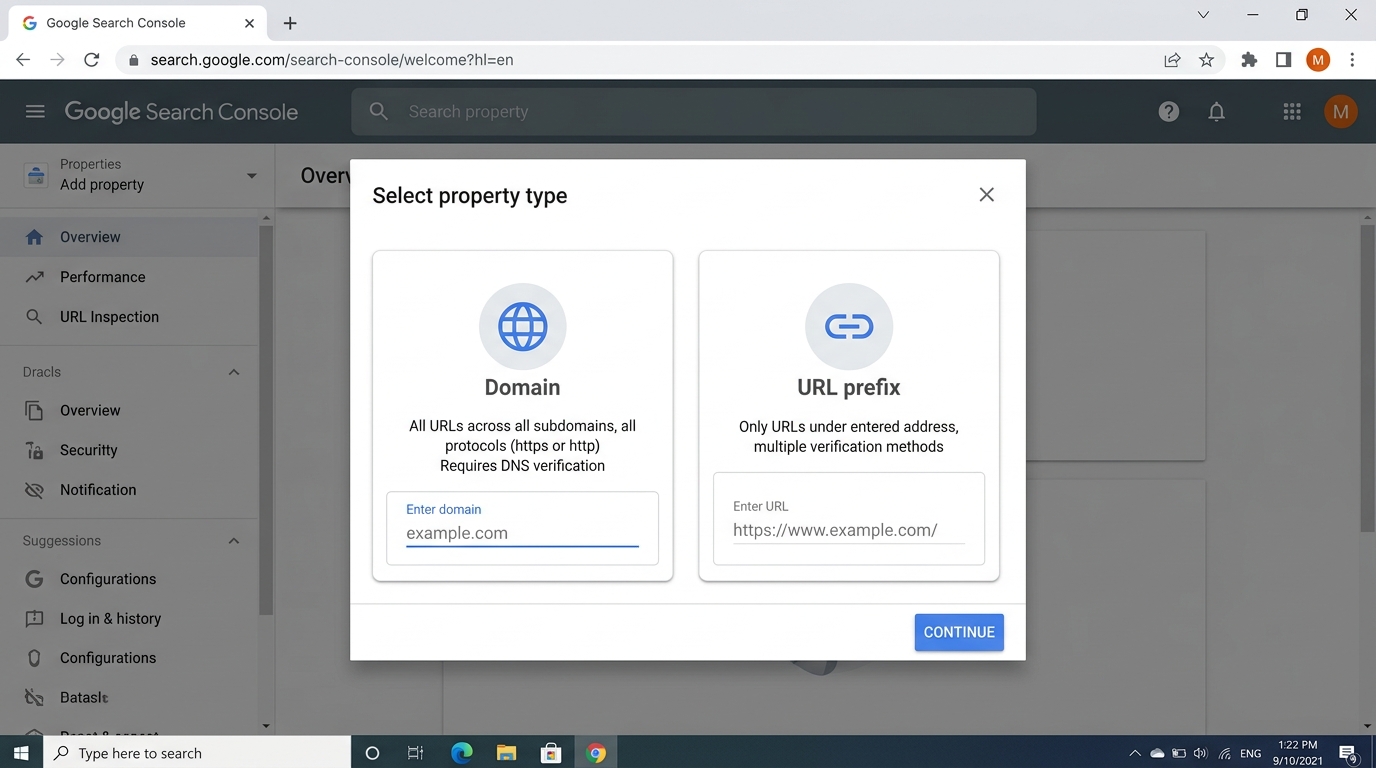The height and width of the screenshot is (768, 1376).
Task: Open the tab search chevron in Chrome
Action: pos(1203,15)
